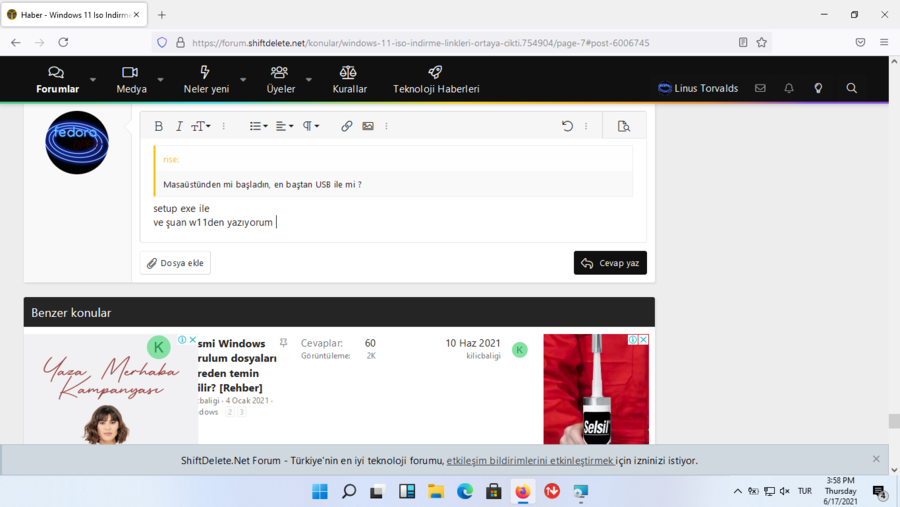Click the Dosya ekle attach button
Screen dimensions: 900x507
tap(175, 263)
